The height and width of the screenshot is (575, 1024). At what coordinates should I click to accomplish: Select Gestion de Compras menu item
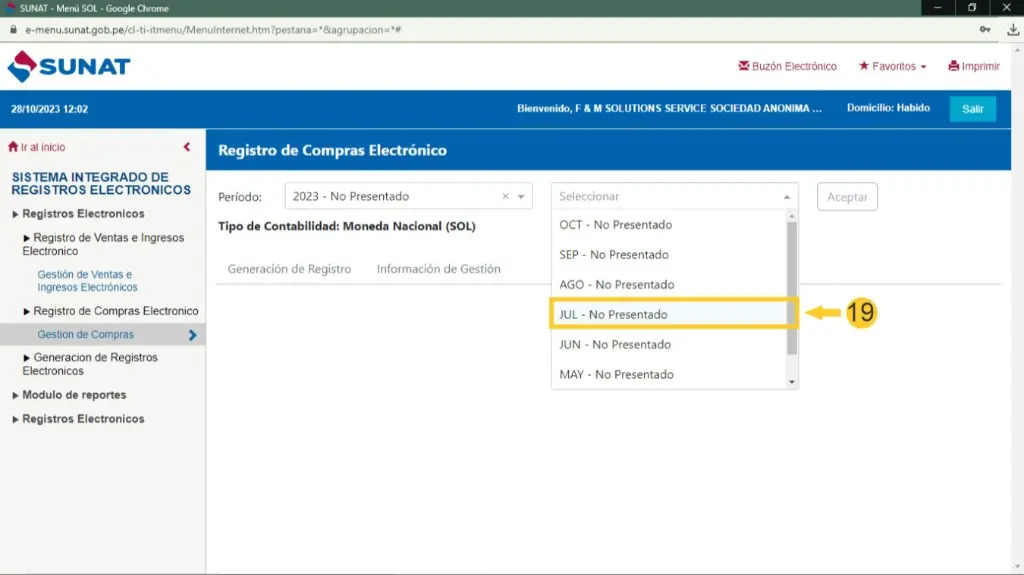85,335
